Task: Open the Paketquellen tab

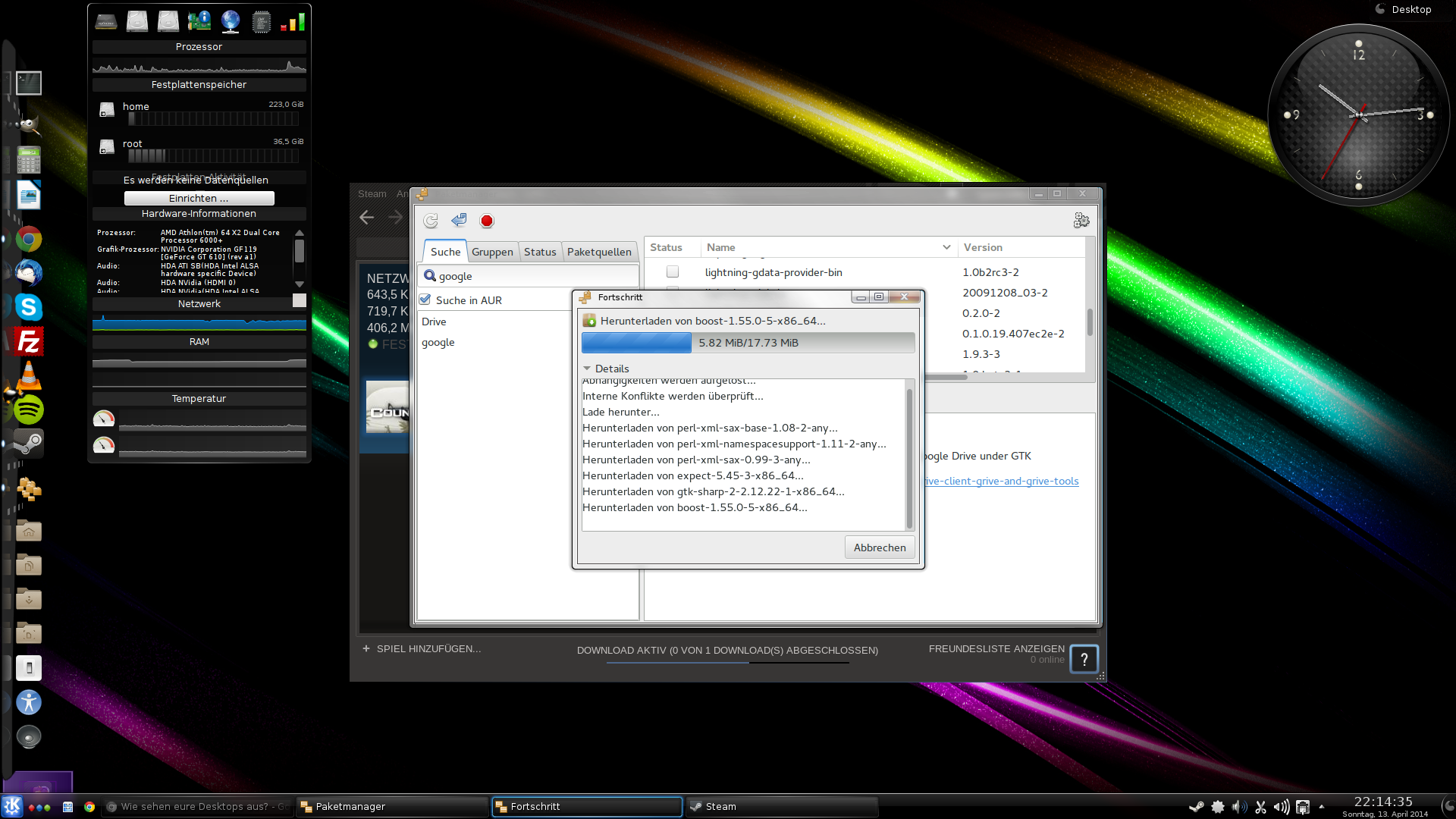Action: point(599,252)
